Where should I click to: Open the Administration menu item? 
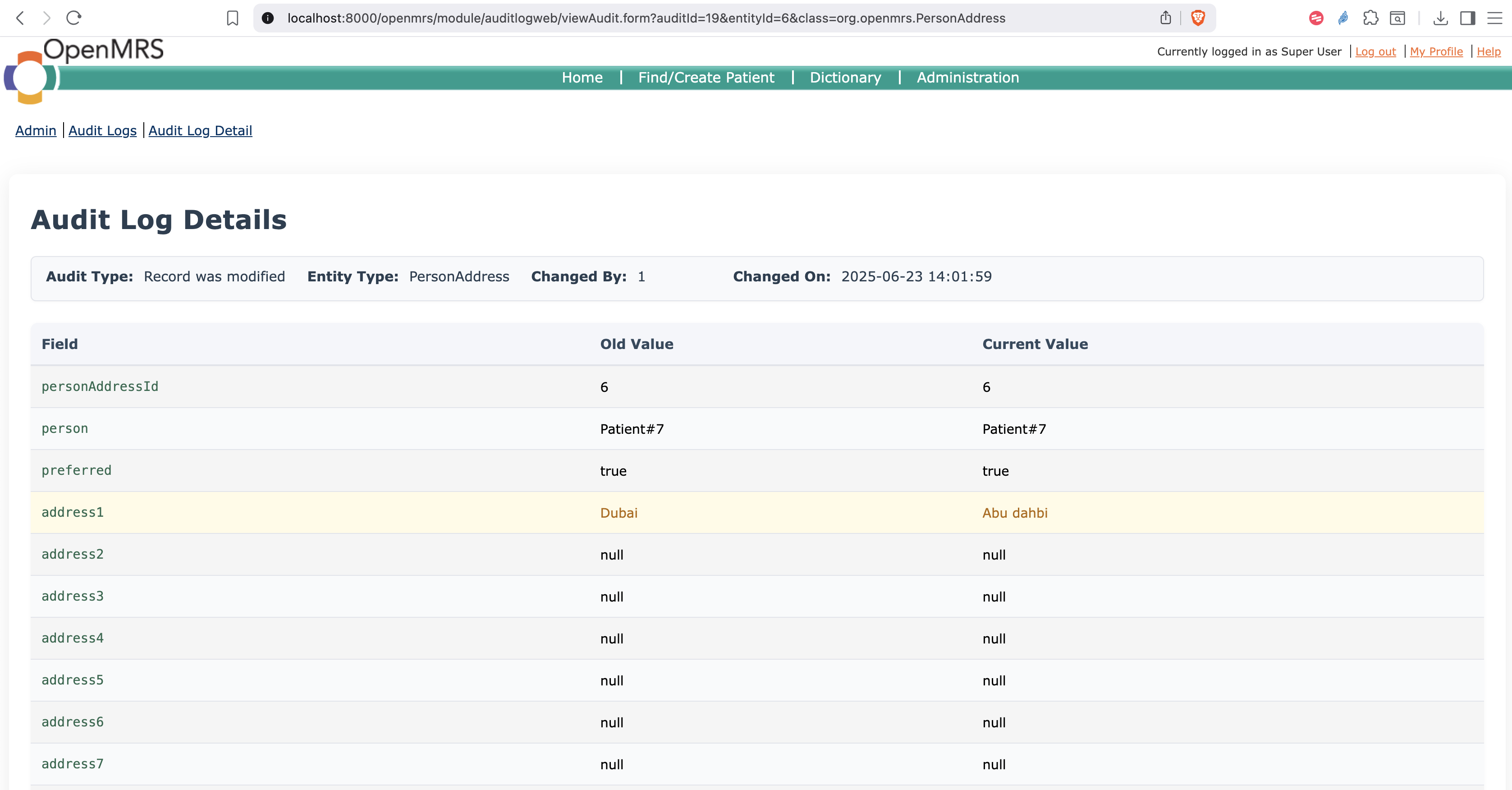pyautogui.click(x=967, y=78)
